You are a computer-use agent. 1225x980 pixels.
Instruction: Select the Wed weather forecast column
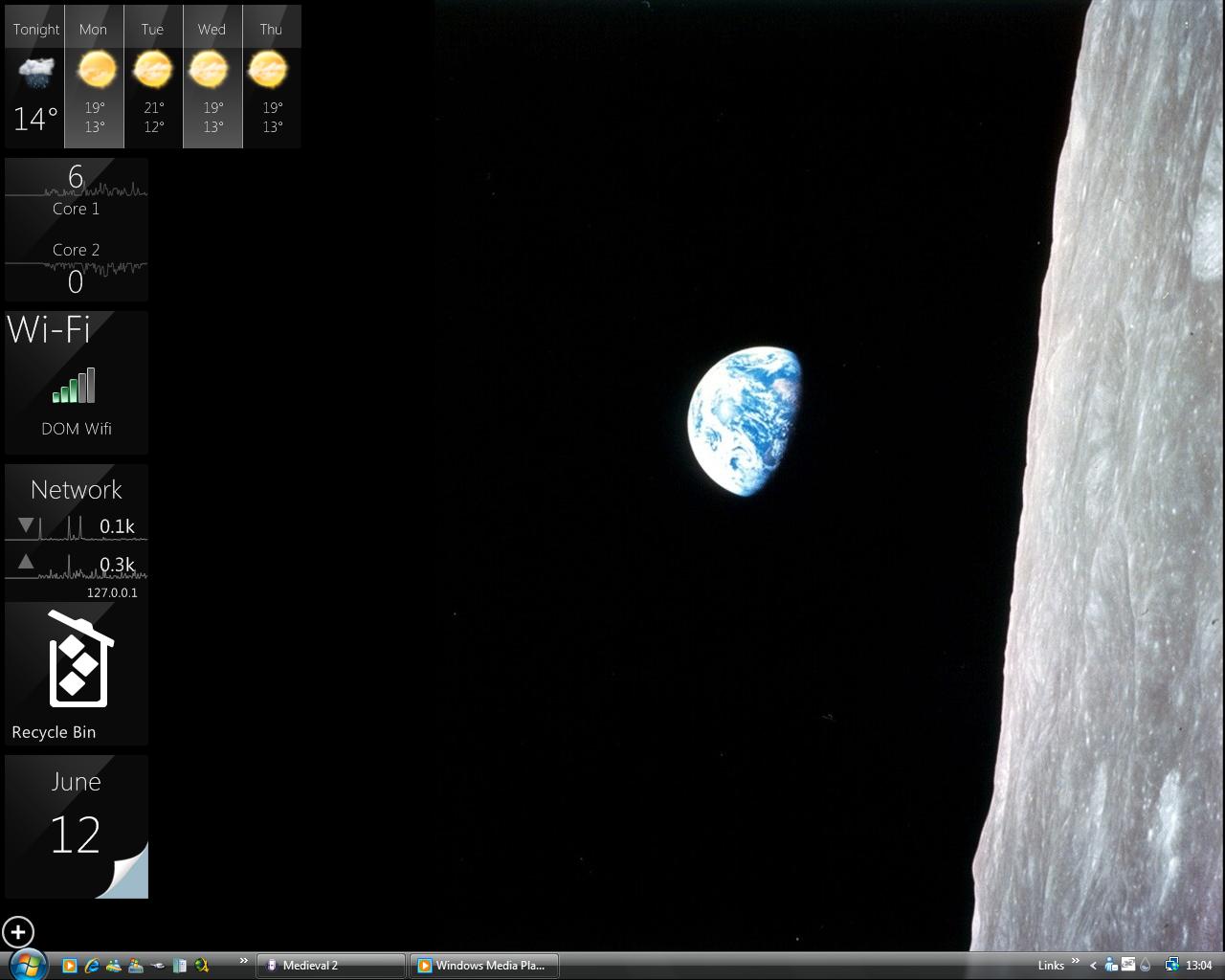(212, 77)
